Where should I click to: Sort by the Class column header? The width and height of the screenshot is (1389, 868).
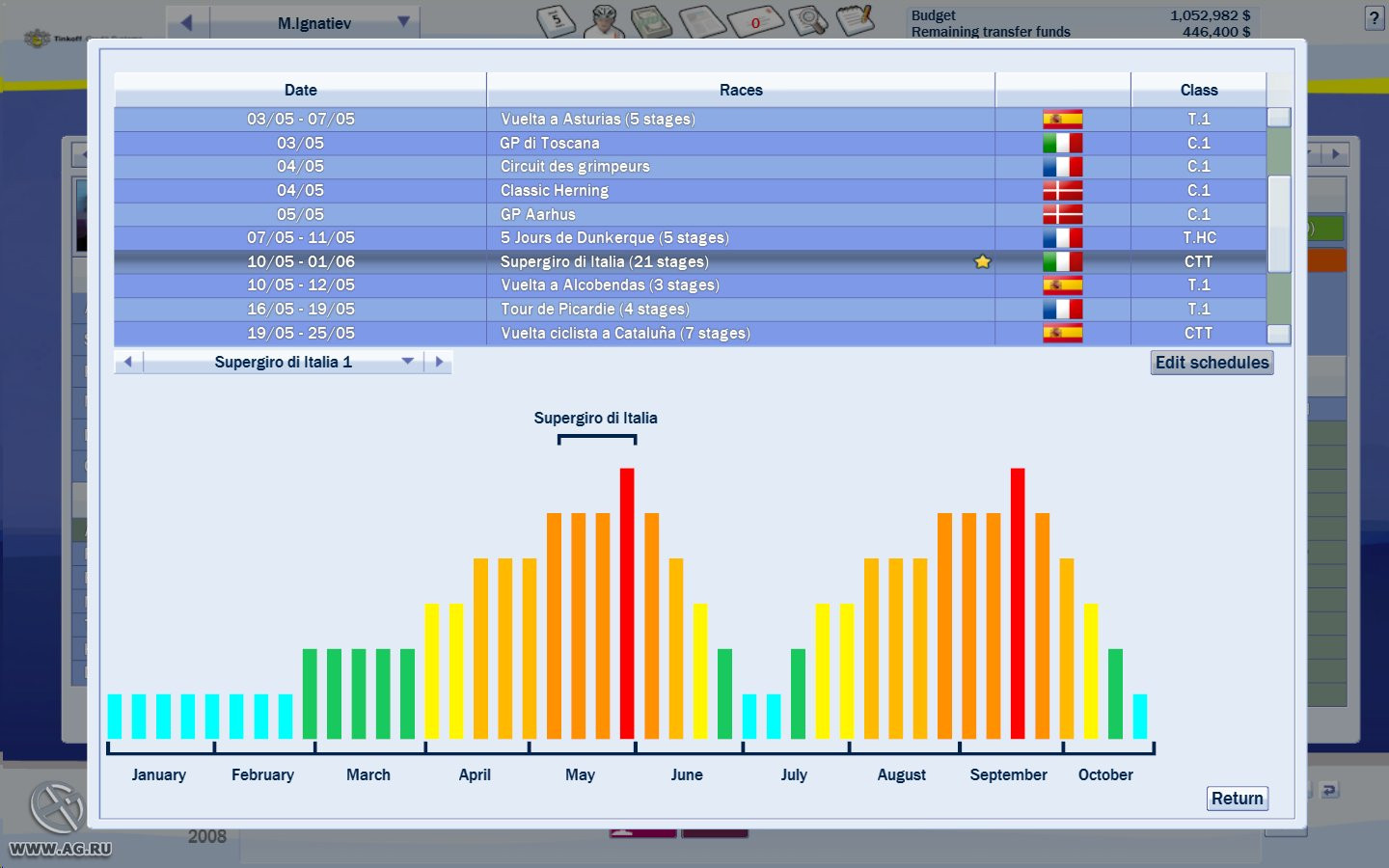(x=1199, y=90)
